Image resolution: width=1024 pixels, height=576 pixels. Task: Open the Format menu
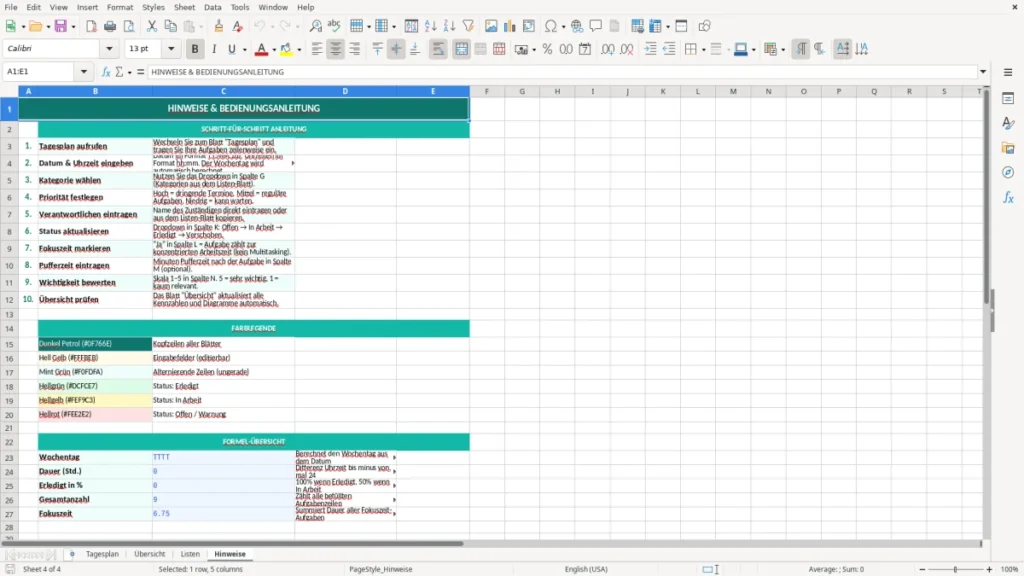click(120, 7)
